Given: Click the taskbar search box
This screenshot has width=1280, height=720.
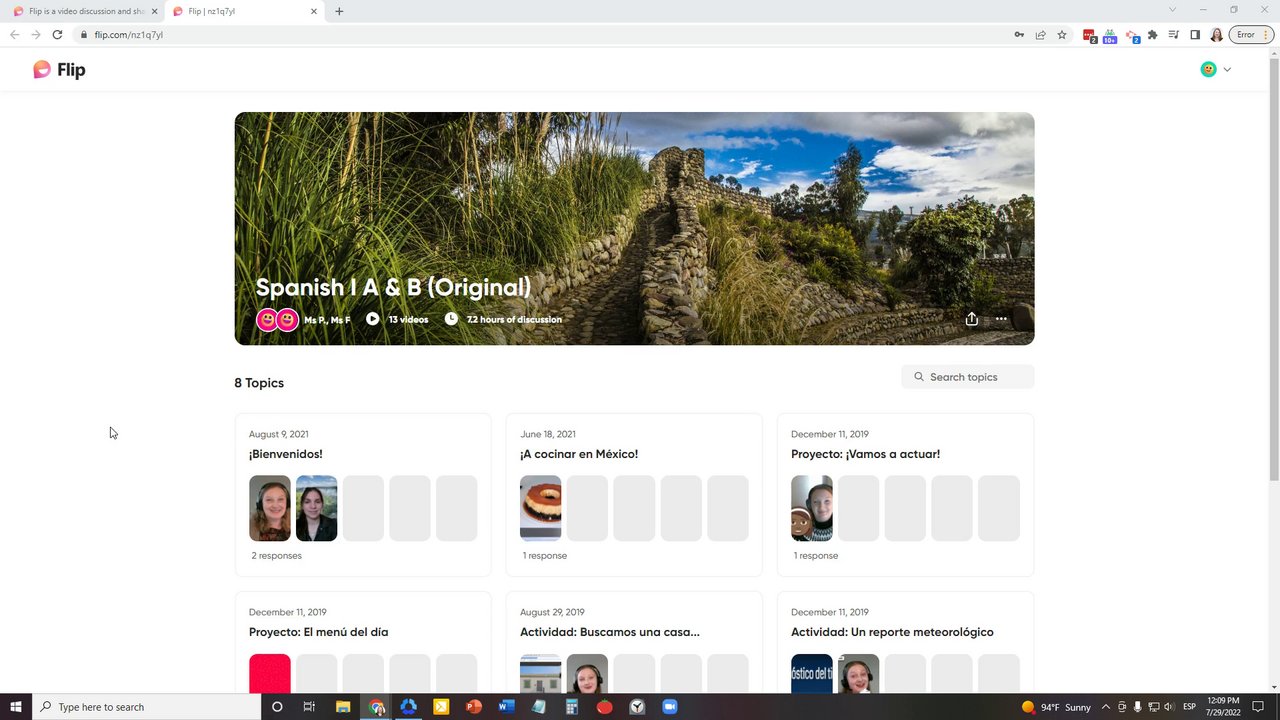Looking at the screenshot, I should tap(147, 707).
